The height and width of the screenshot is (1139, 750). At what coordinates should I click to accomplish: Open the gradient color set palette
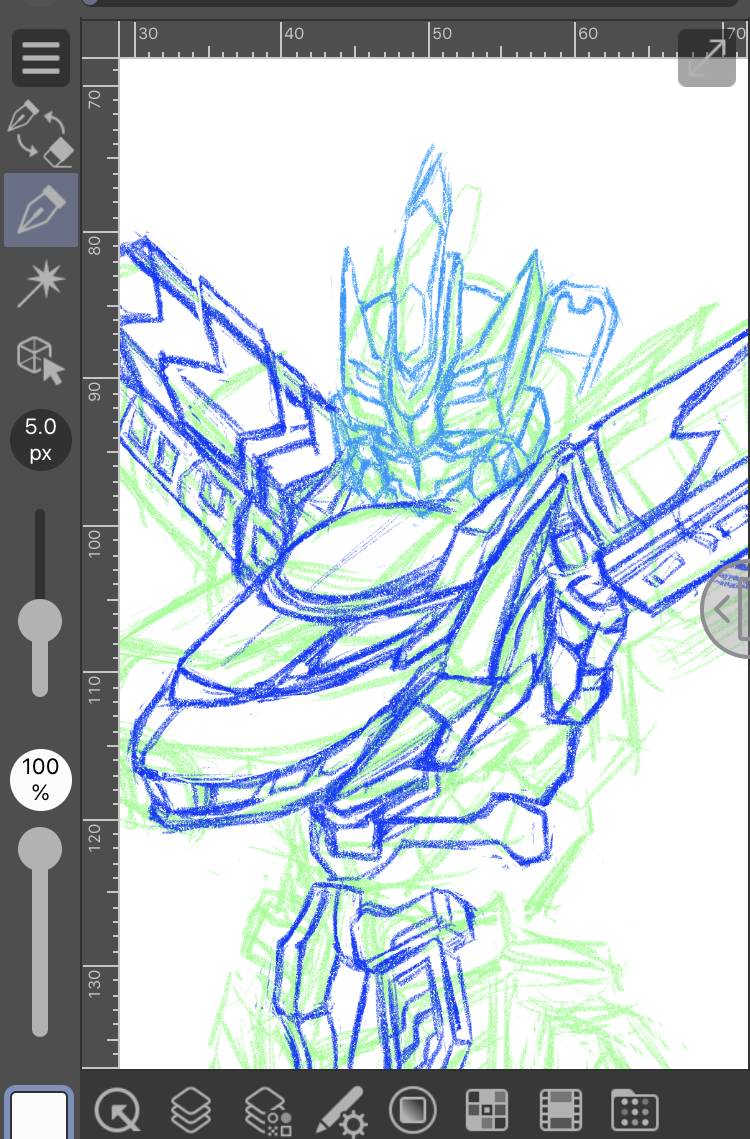click(413, 1110)
